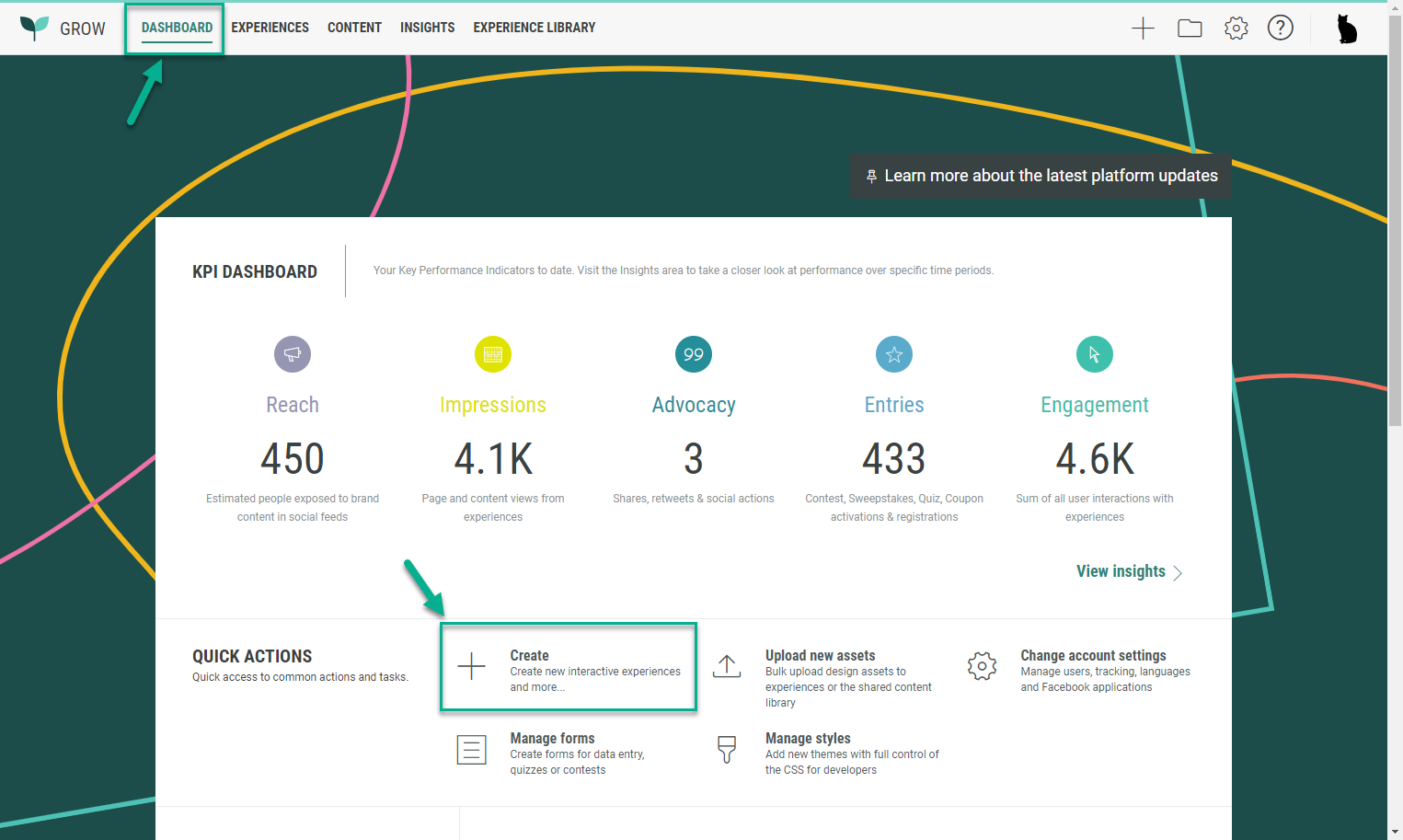This screenshot has height=840, width=1403.
Task: Click the Entries star icon
Action: 894,354
